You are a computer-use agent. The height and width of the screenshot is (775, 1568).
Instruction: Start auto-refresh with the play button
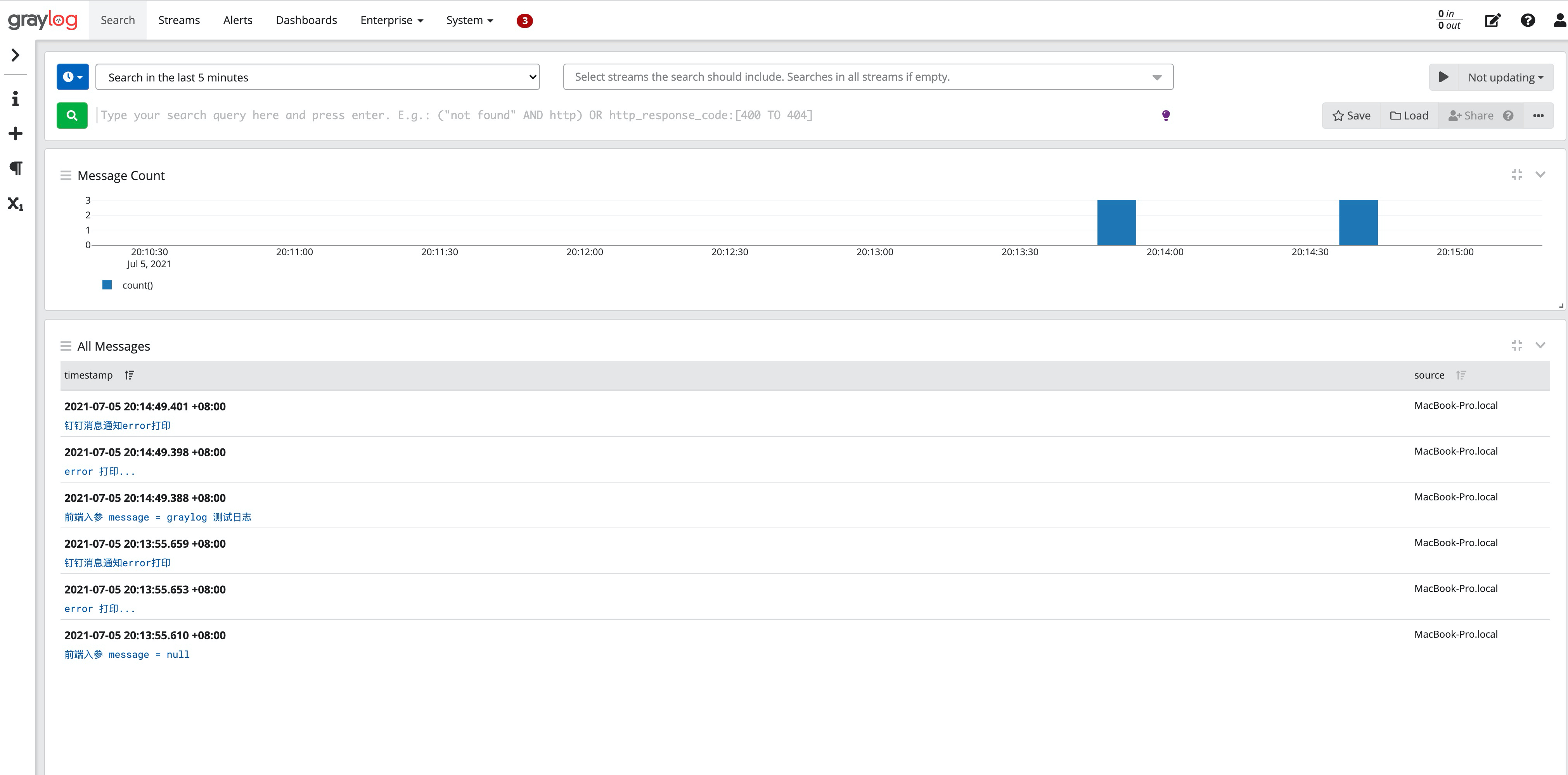pyautogui.click(x=1443, y=77)
